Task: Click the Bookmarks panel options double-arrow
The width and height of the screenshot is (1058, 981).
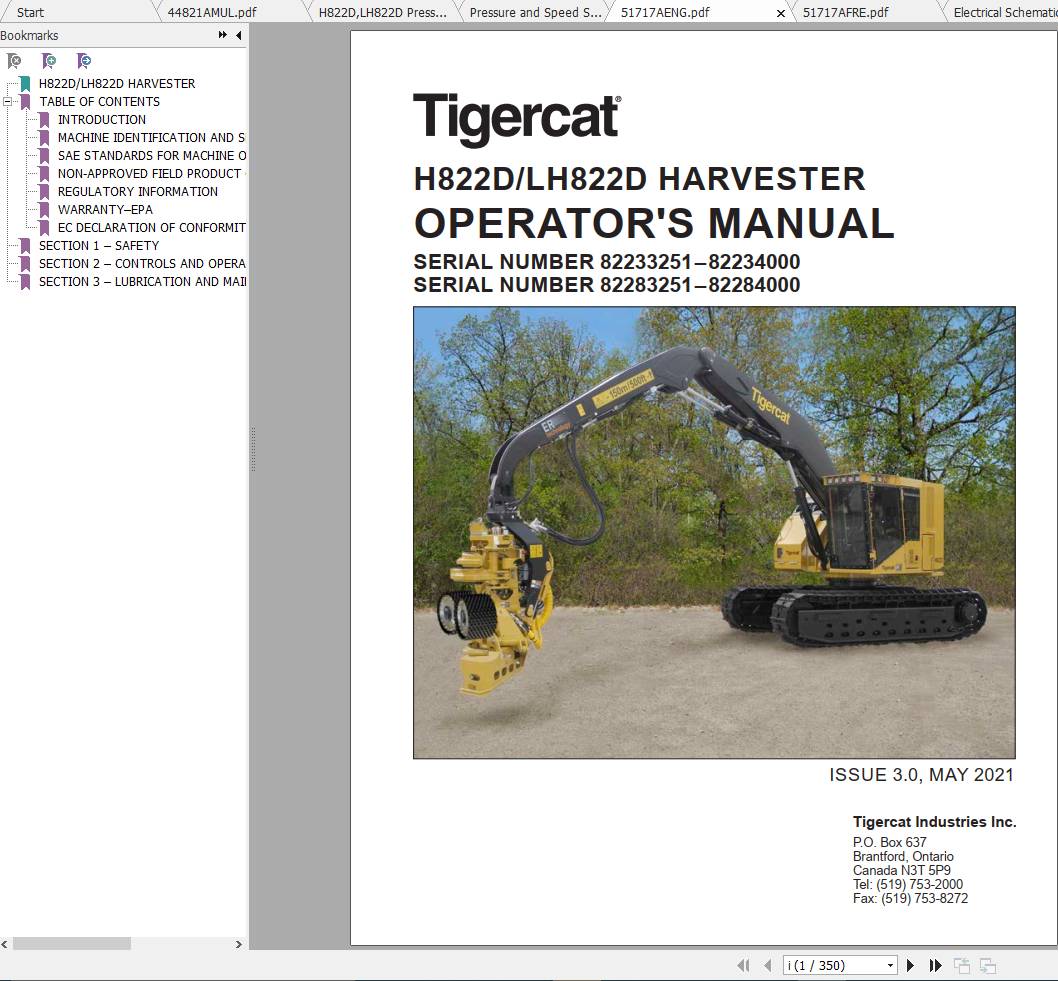Action: point(222,36)
